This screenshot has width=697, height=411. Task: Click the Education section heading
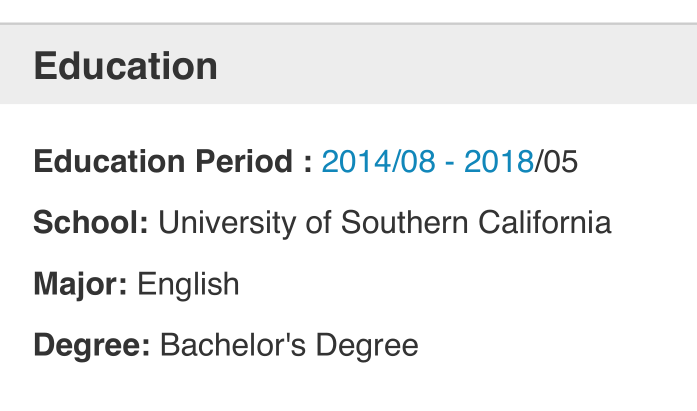(125, 67)
